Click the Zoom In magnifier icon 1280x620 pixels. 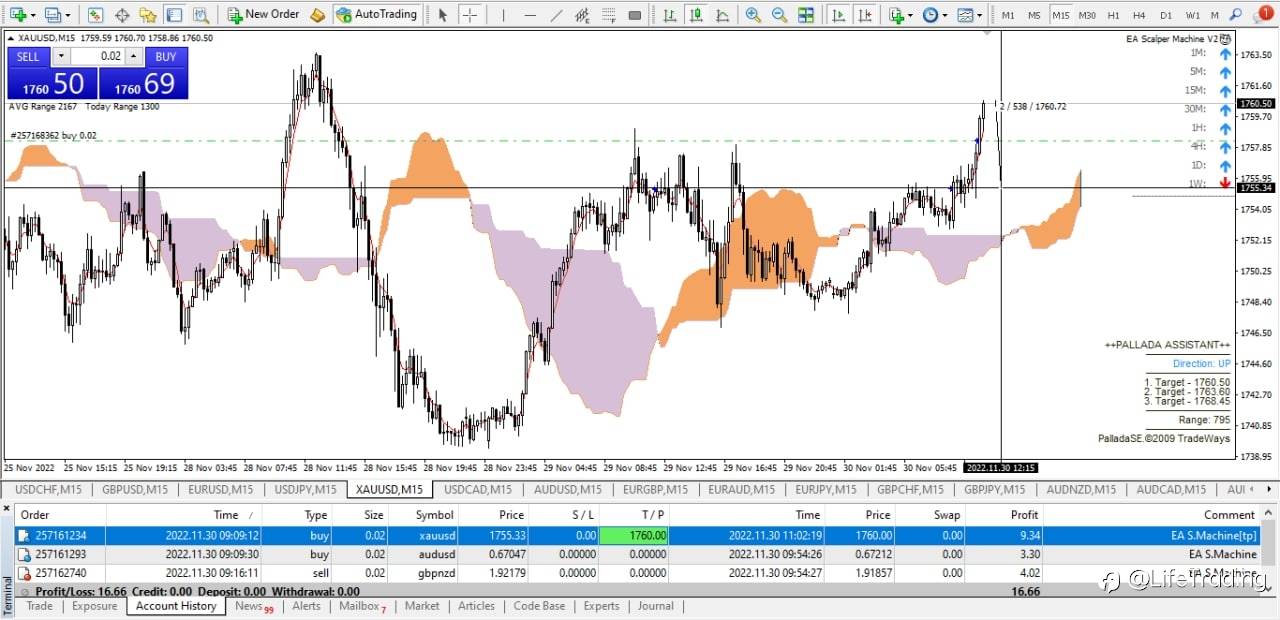coord(753,15)
